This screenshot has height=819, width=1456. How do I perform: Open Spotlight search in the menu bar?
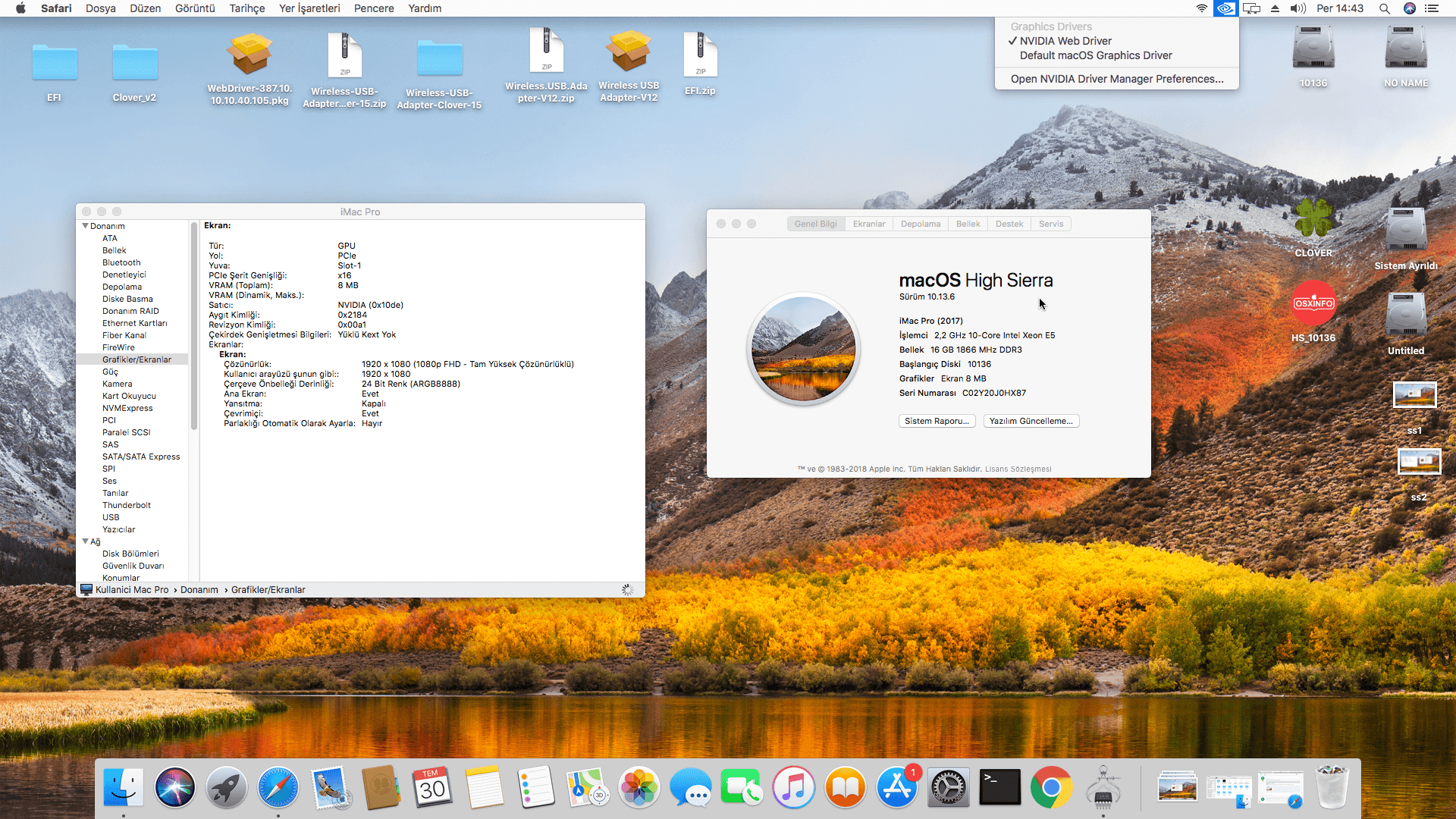click(x=1384, y=8)
